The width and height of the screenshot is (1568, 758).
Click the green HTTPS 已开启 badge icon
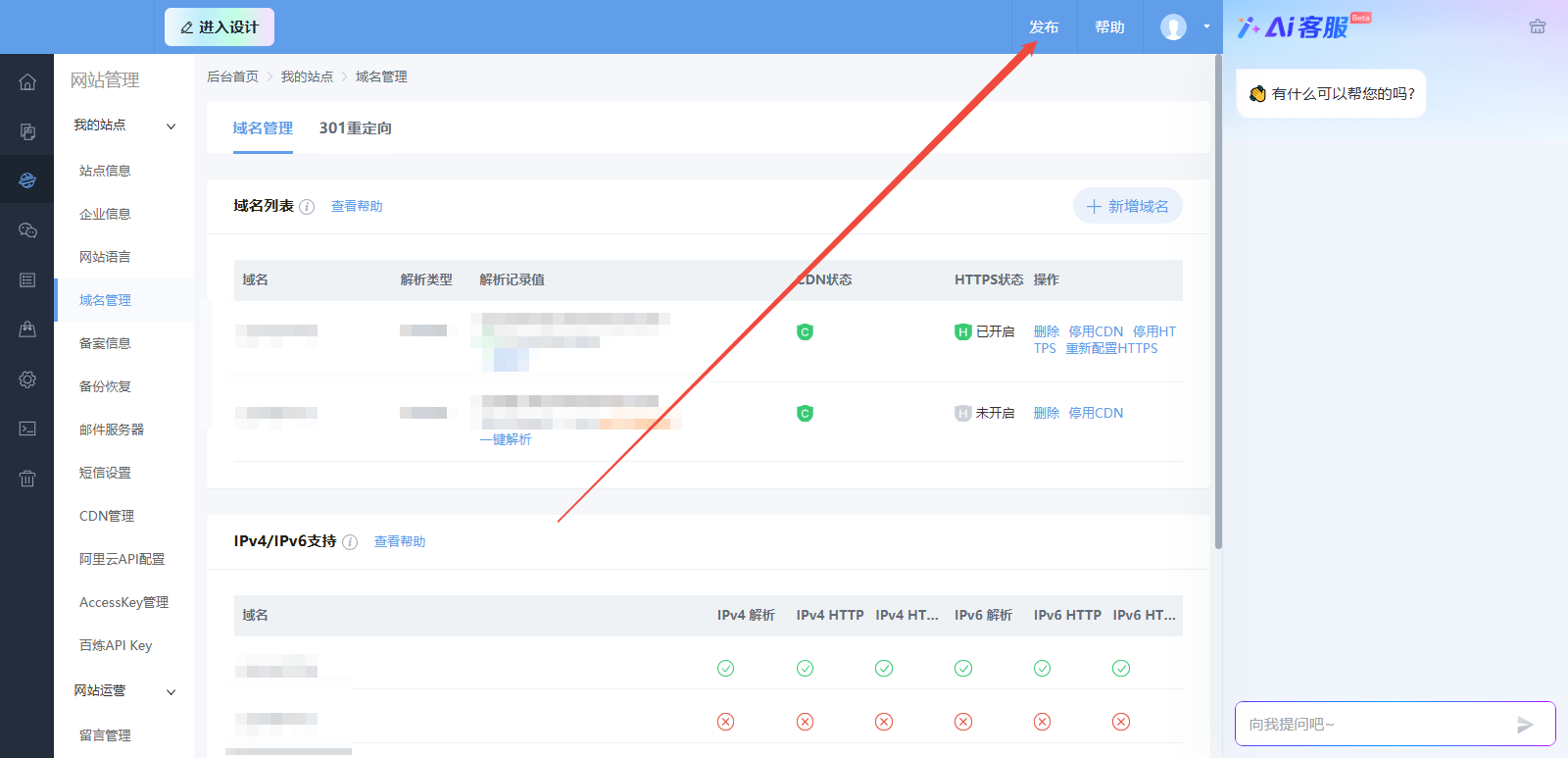962,332
